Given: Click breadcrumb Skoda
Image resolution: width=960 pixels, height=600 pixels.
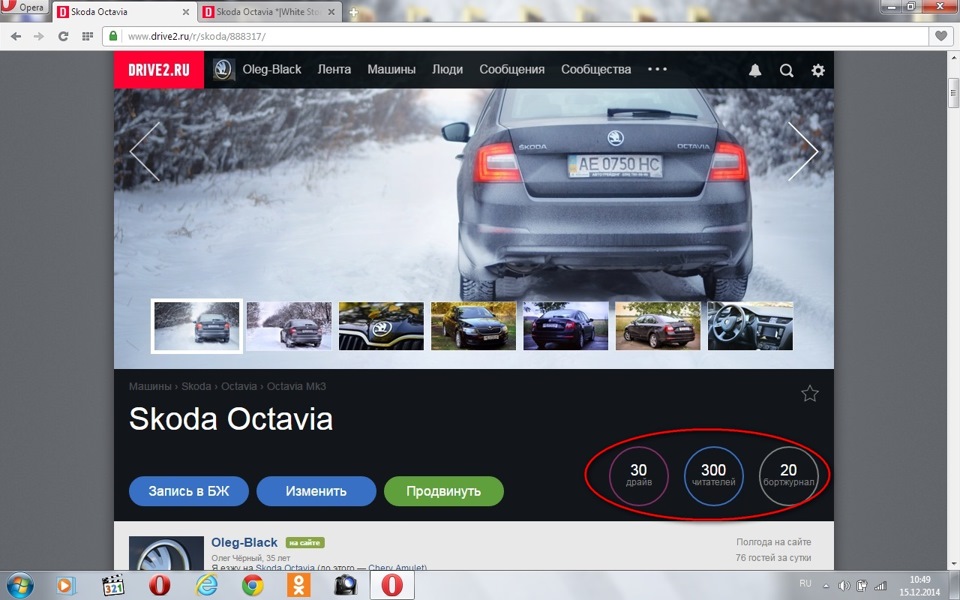Looking at the screenshot, I should coord(196,386).
